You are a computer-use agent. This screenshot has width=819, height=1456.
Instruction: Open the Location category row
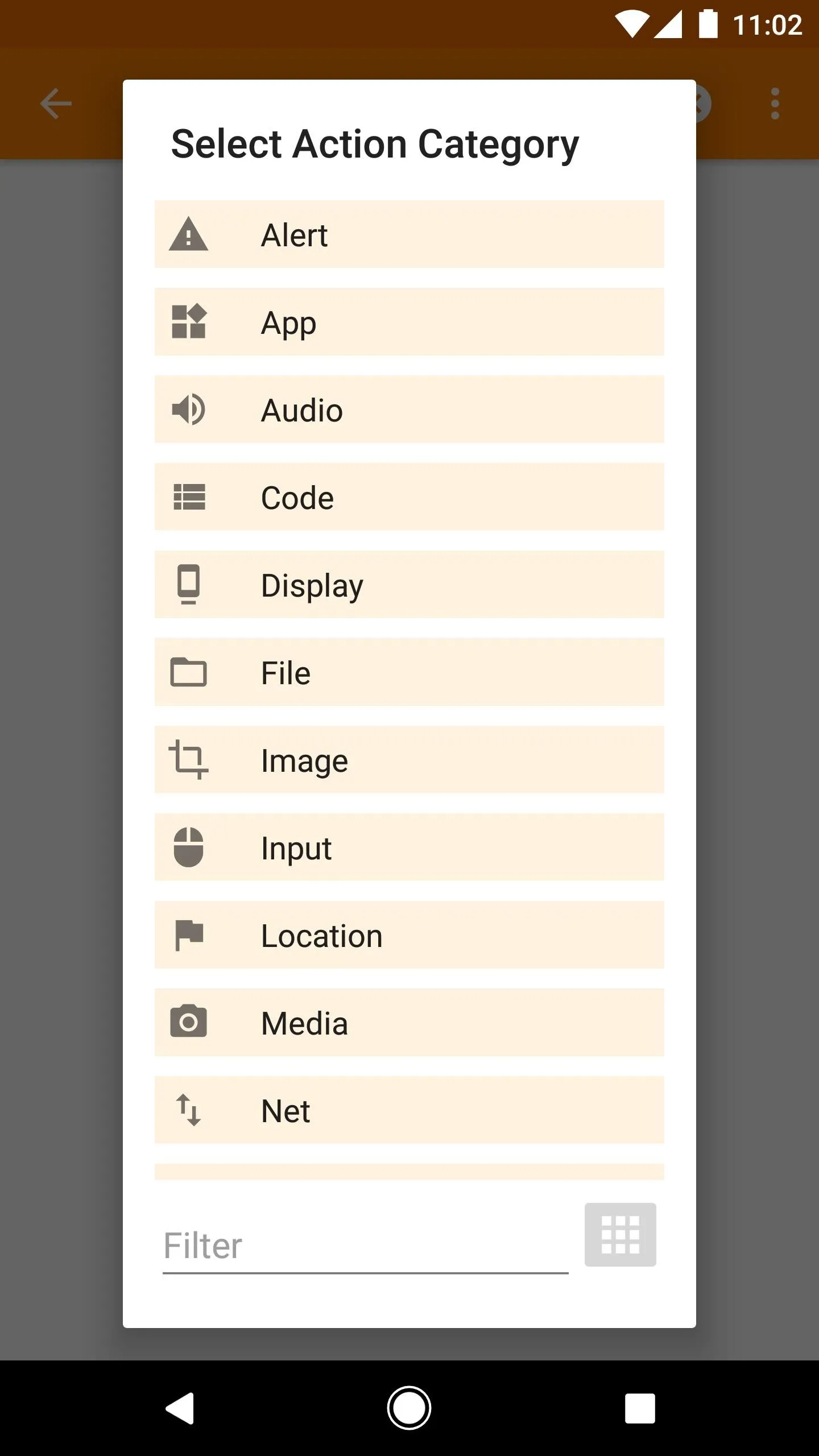(409, 935)
